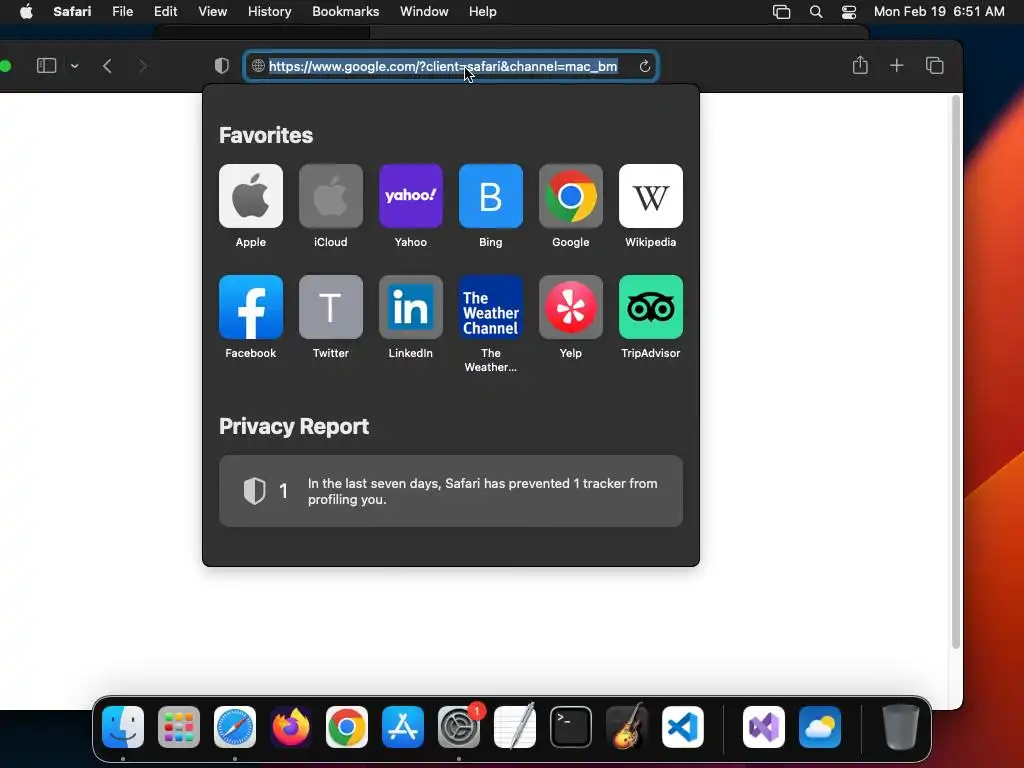The width and height of the screenshot is (1024, 768).
Task: Open System Settings from the Dock
Action: (459, 727)
